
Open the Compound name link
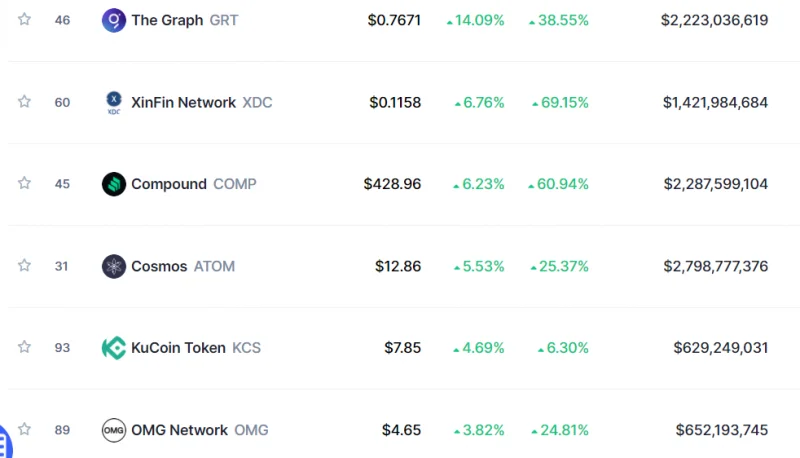(x=169, y=184)
